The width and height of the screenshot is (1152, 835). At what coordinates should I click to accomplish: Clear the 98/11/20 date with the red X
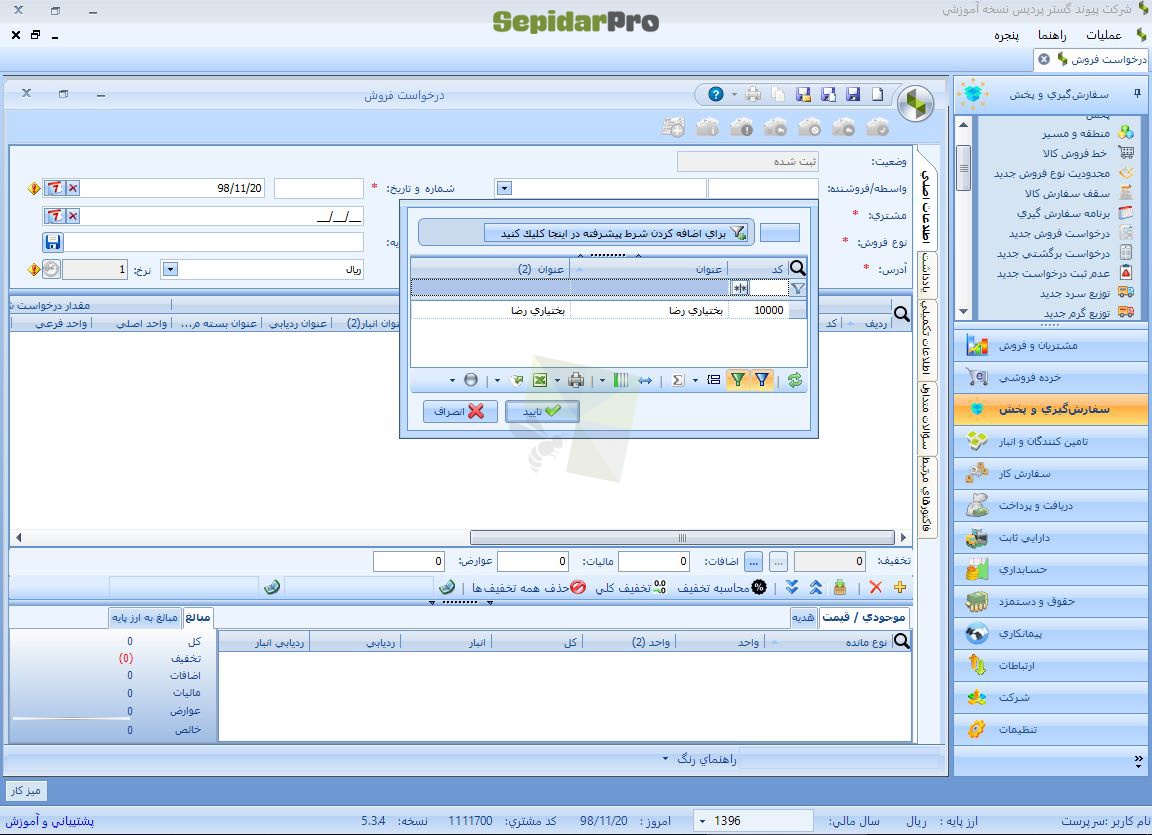[x=73, y=188]
